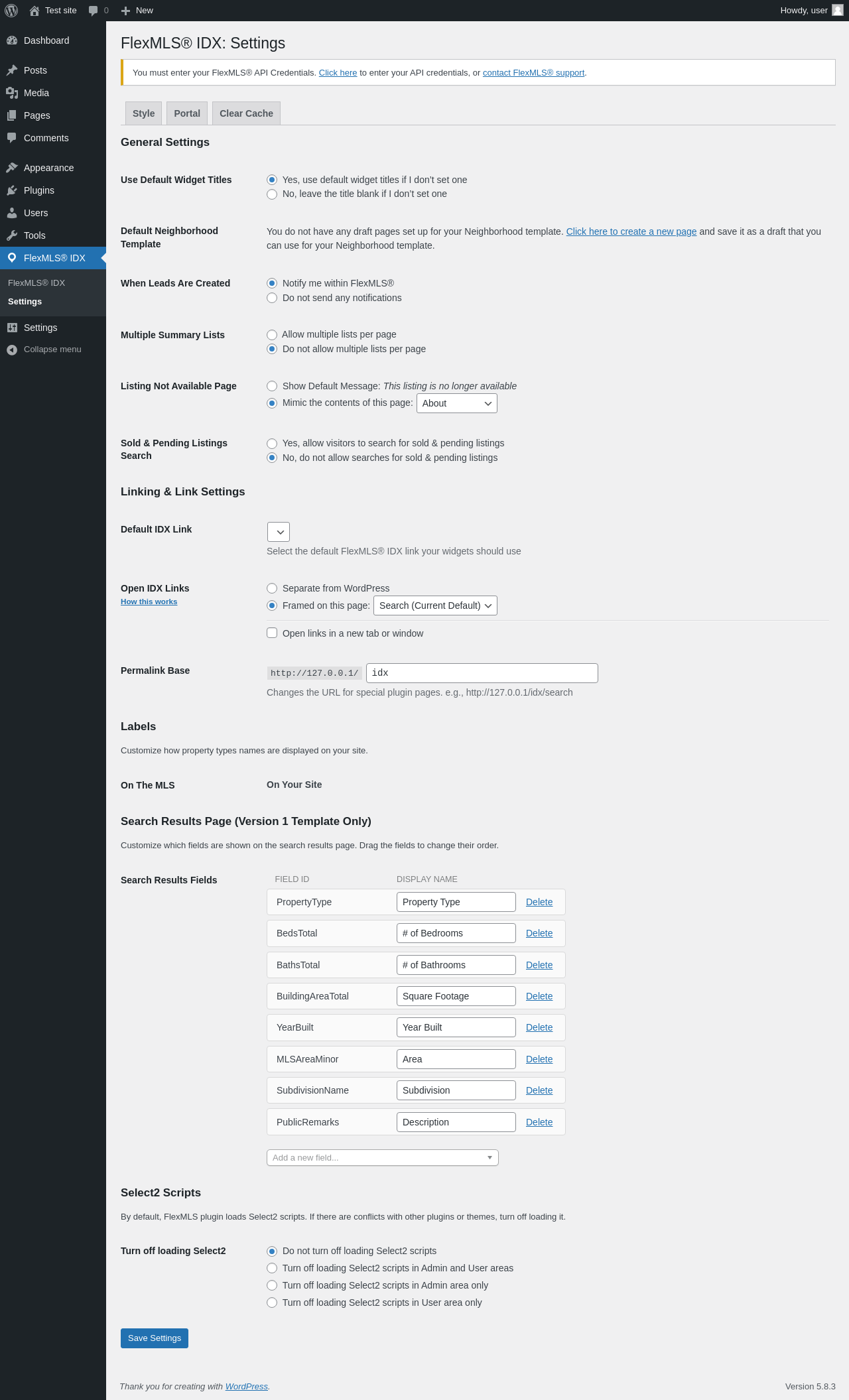
Task: Open the 'Add a new field...' combo box
Action: (x=383, y=1157)
